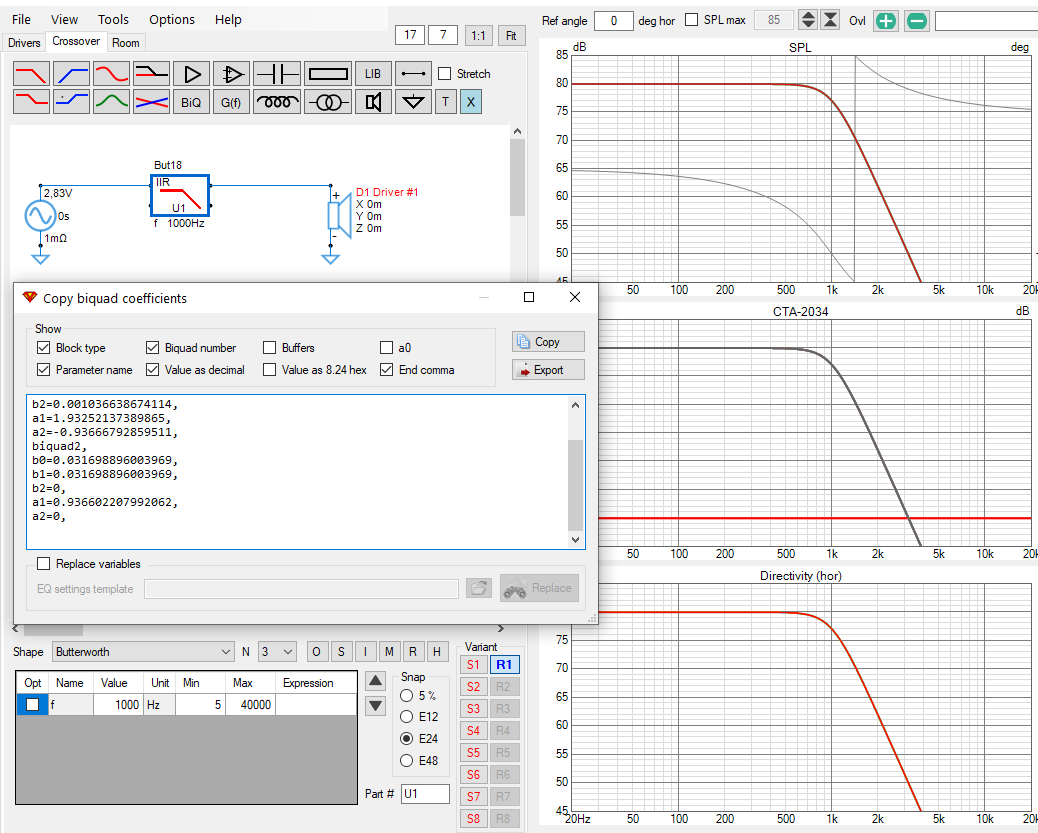This screenshot has height=833, width=1038.
Task: Add a G(f) transfer function block
Action: (x=231, y=102)
